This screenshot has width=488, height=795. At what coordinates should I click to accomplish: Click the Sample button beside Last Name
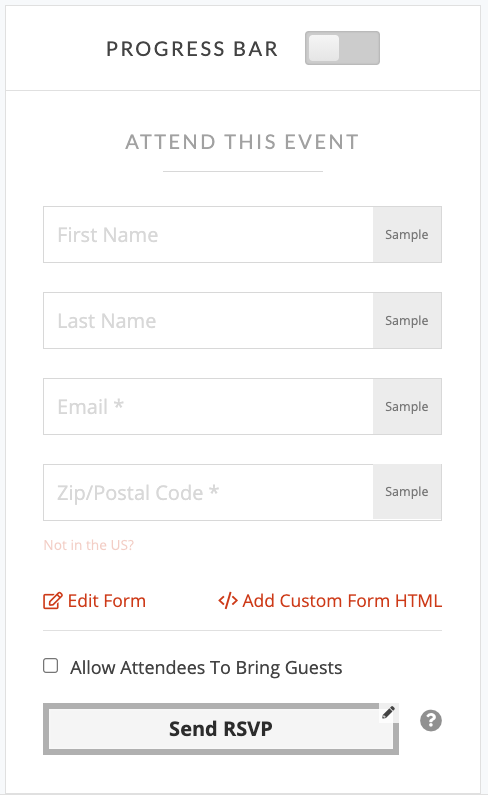[407, 320]
